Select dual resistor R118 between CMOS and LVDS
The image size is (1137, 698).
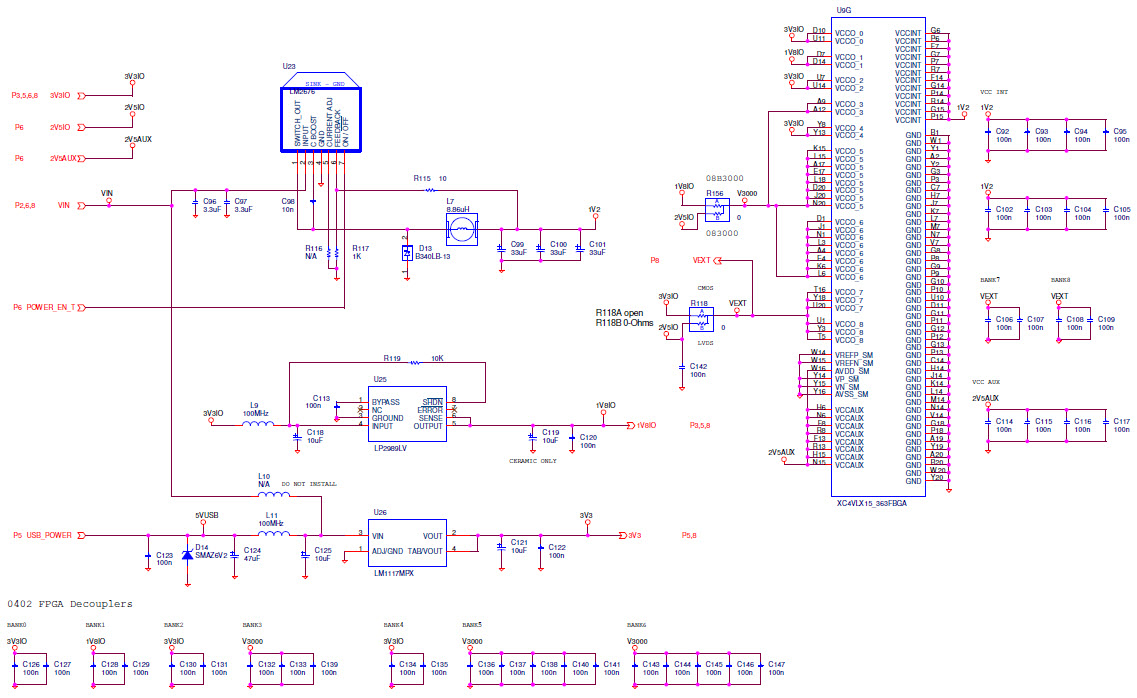[x=701, y=320]
